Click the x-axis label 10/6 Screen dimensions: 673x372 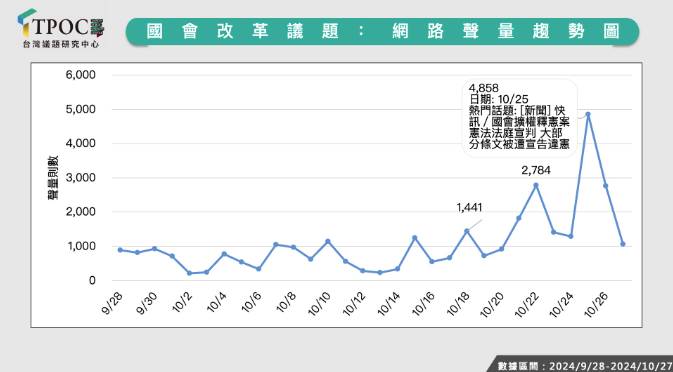click(252, 303)
